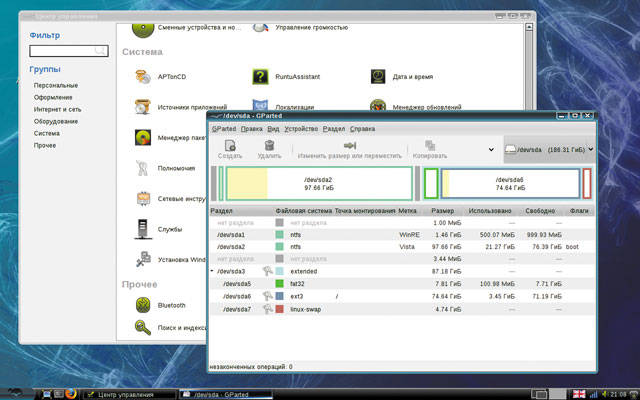This screenshot has height=400, width=640.
Task: Select red linux-swap block in partition graphic
Action: 587,184
